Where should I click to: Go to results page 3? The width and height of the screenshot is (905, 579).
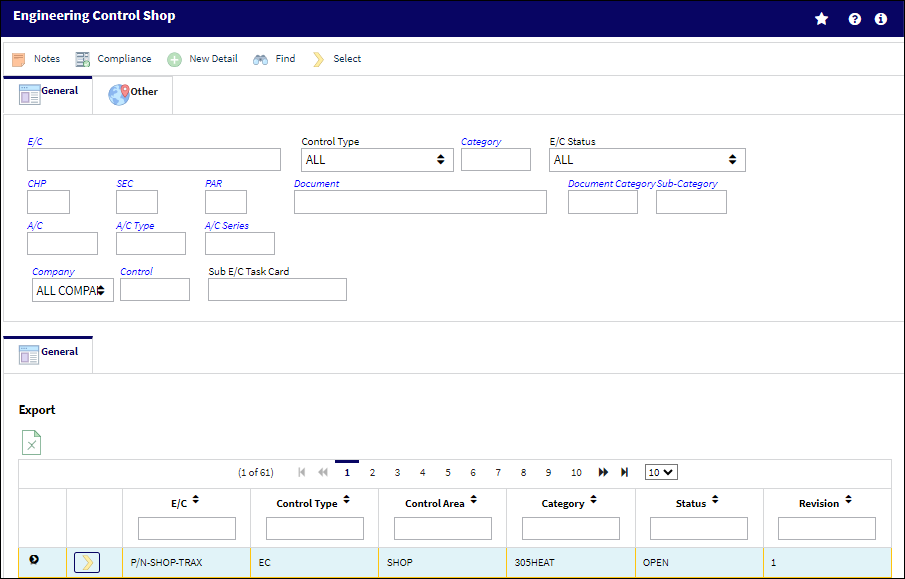point(397,472)
